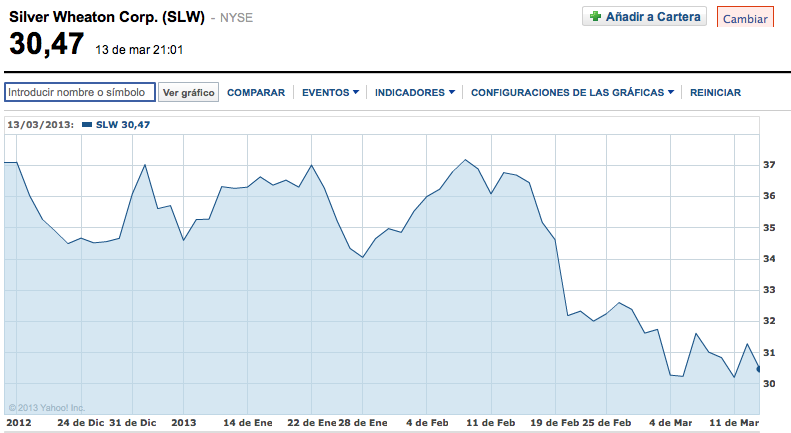Click the 25 de Feb axis label

(x=607, y=423)
